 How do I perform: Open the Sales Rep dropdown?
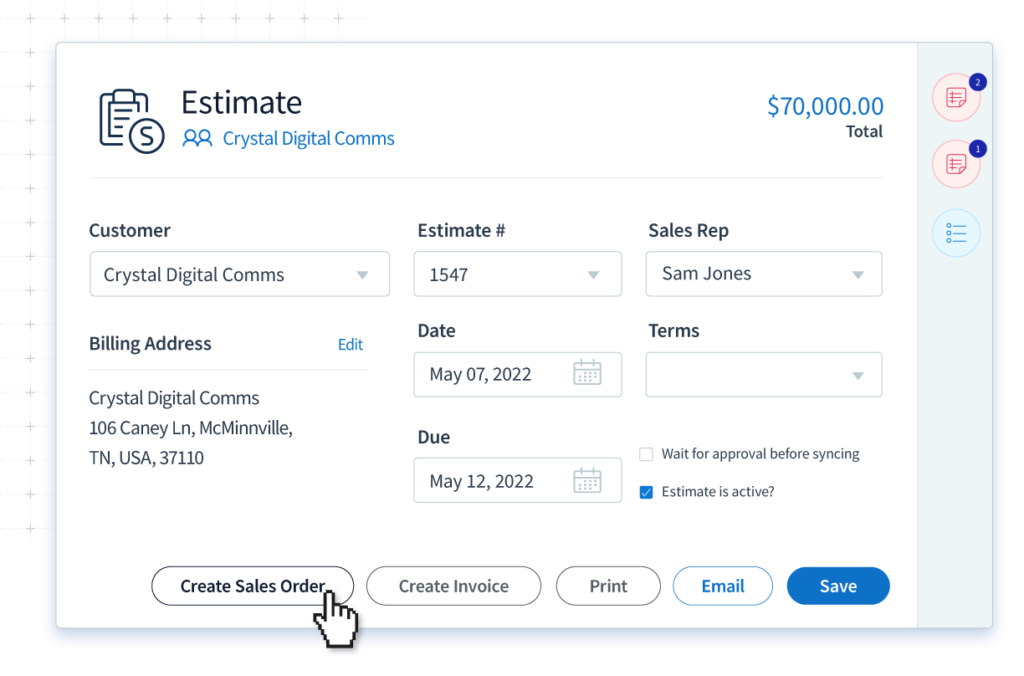click(857, 275)
